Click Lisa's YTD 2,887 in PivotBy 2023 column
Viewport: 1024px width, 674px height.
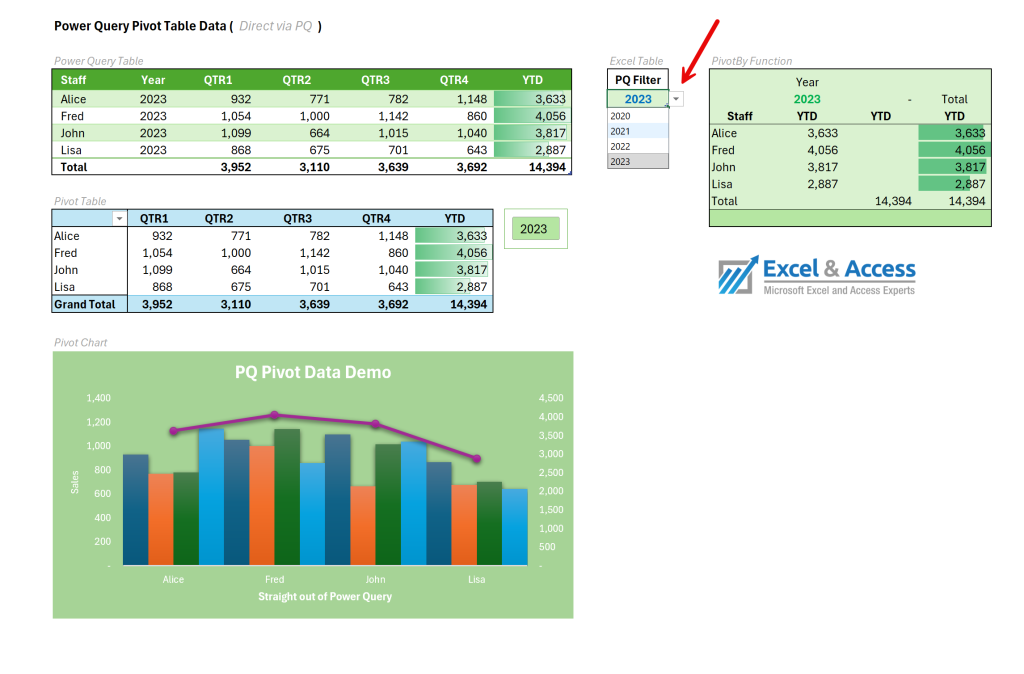click(822, 184)
